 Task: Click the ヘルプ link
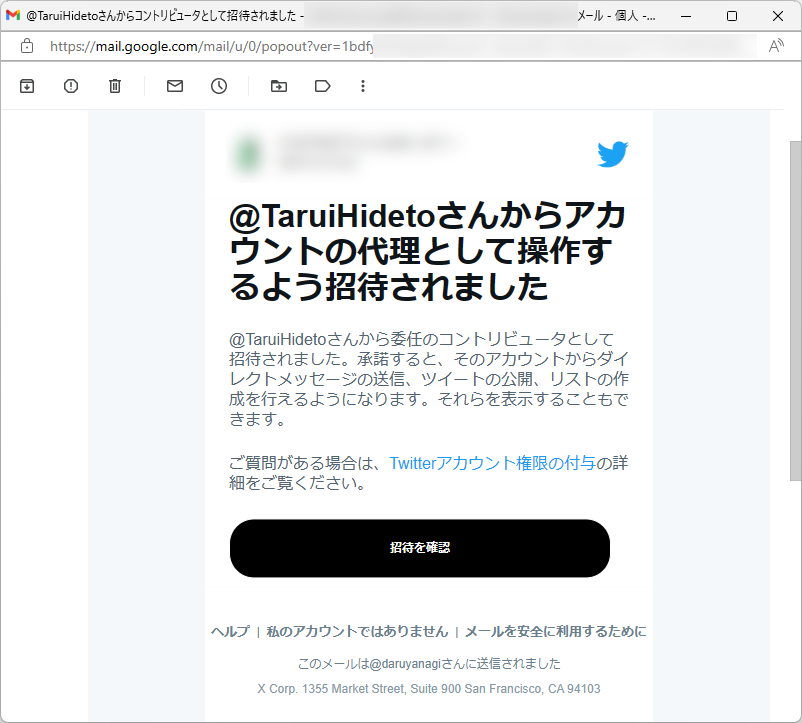(x=230, y=631)
